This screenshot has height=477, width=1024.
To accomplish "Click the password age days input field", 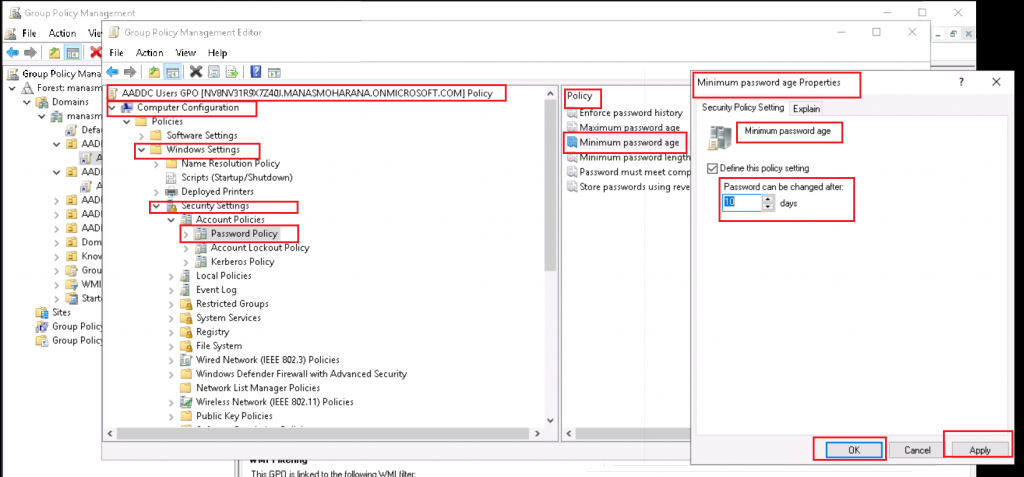I will (x=741, y=203).
